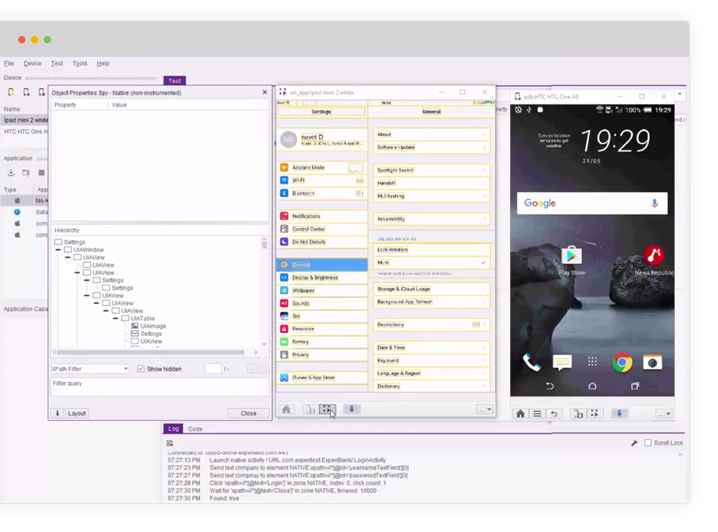
Task: Click the Play Store app icon
Action: click(571, 258)
